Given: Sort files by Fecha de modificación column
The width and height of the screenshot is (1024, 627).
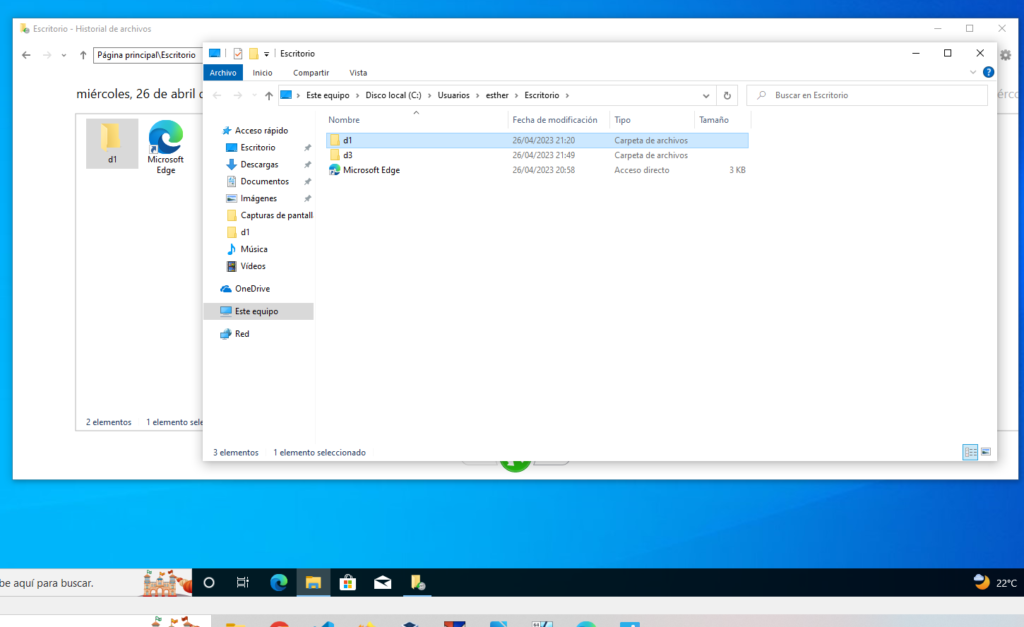Looking at the screenshot, I should [x=555, y=120].
